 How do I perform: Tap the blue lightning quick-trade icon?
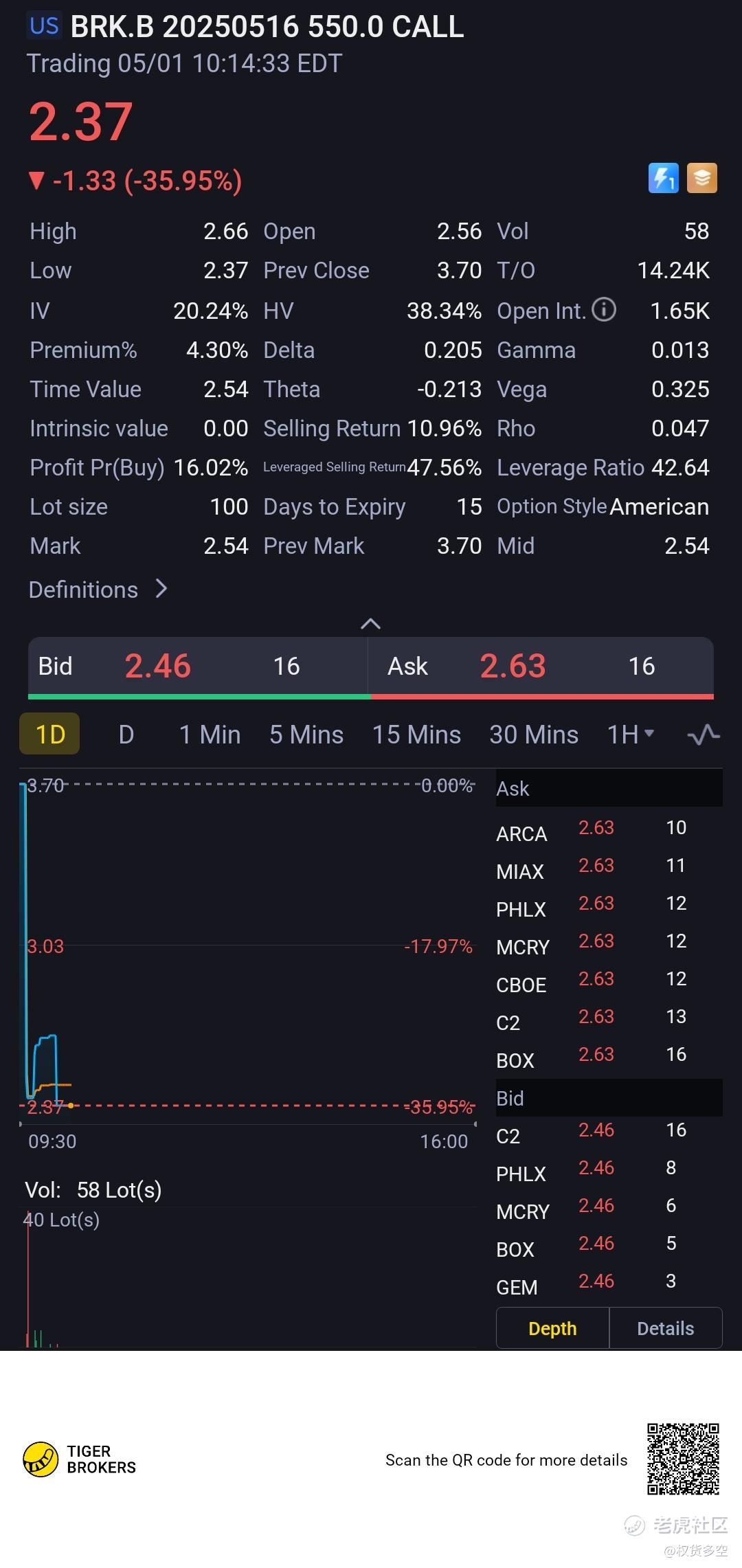pos(663,178)
